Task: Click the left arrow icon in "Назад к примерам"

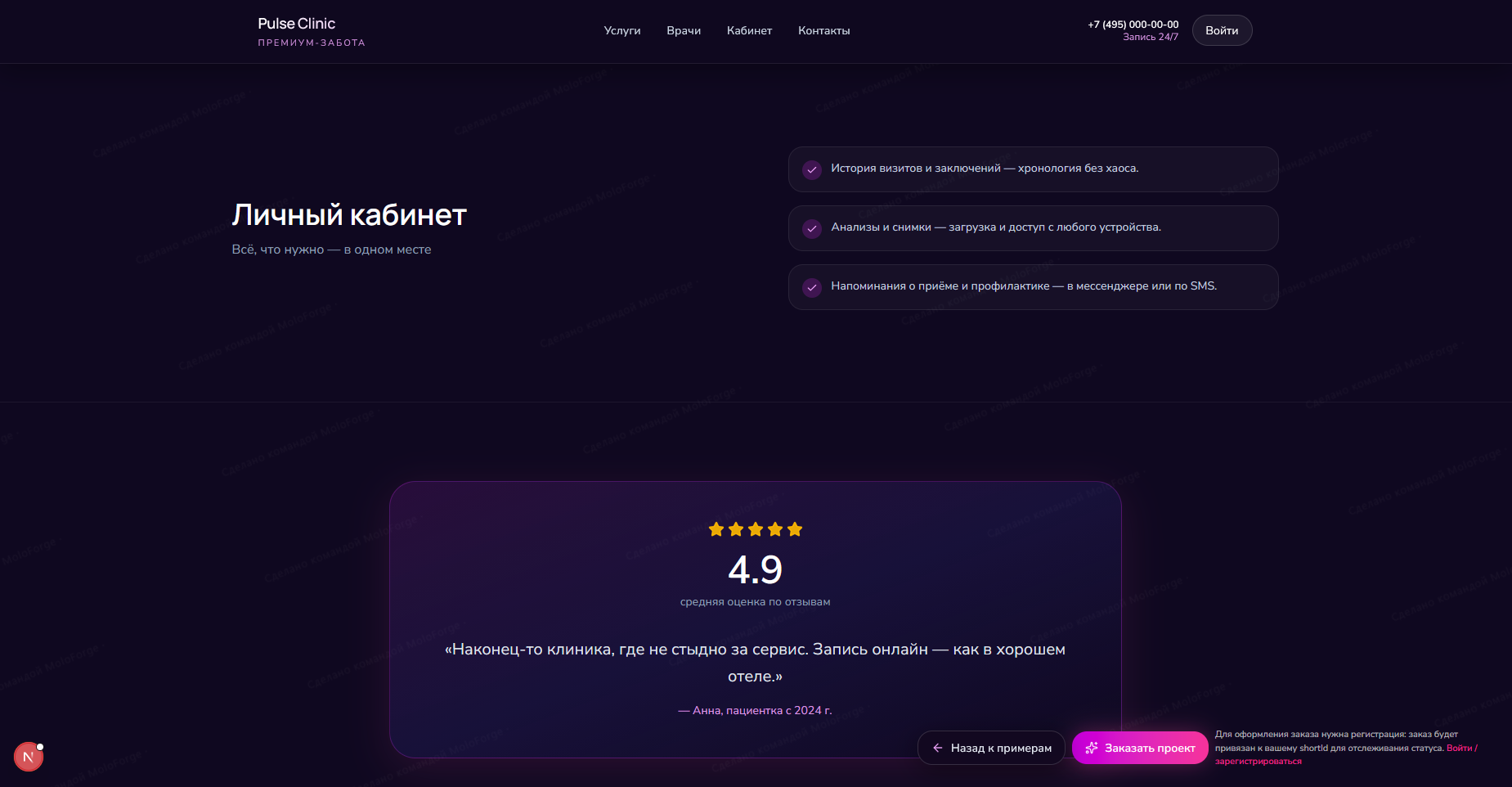Action: 937,748
